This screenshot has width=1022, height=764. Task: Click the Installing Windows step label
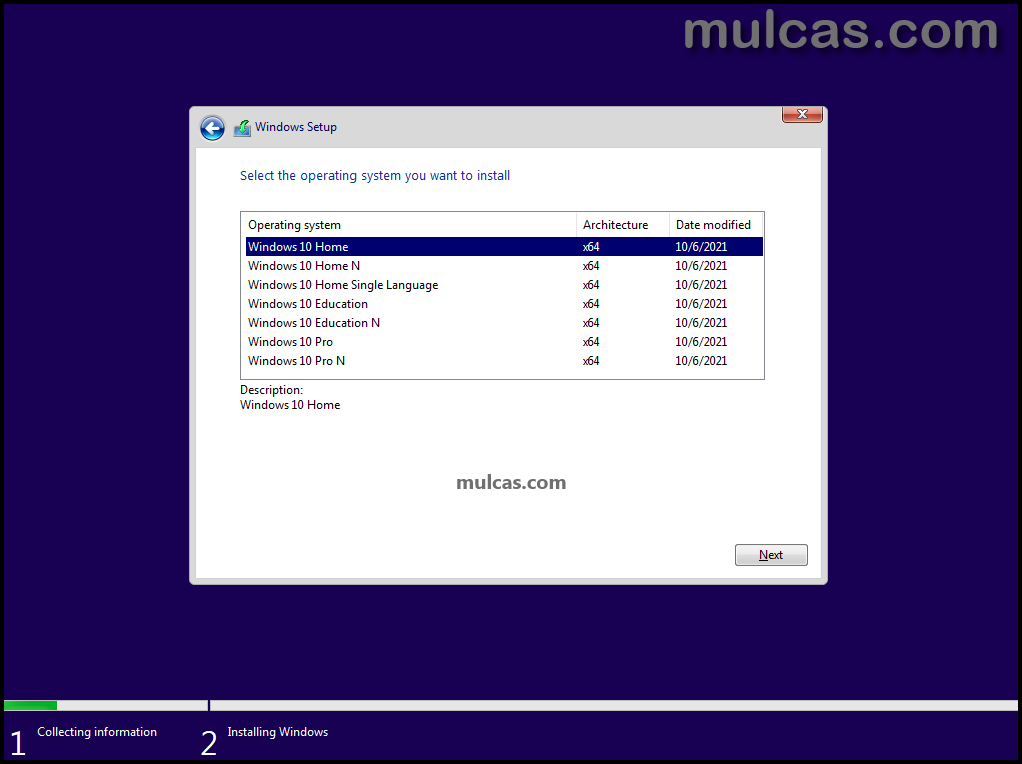tap(278, 732)
